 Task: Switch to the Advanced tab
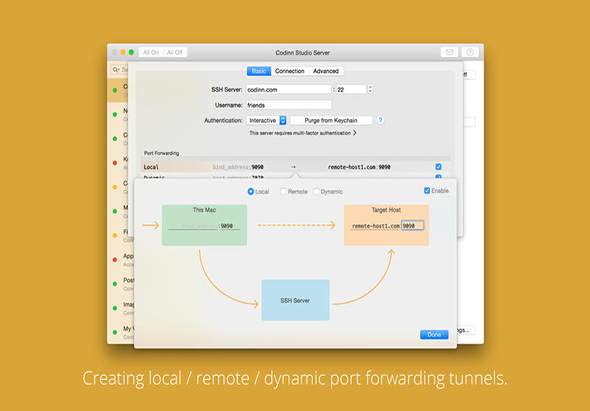coord(326,71)
